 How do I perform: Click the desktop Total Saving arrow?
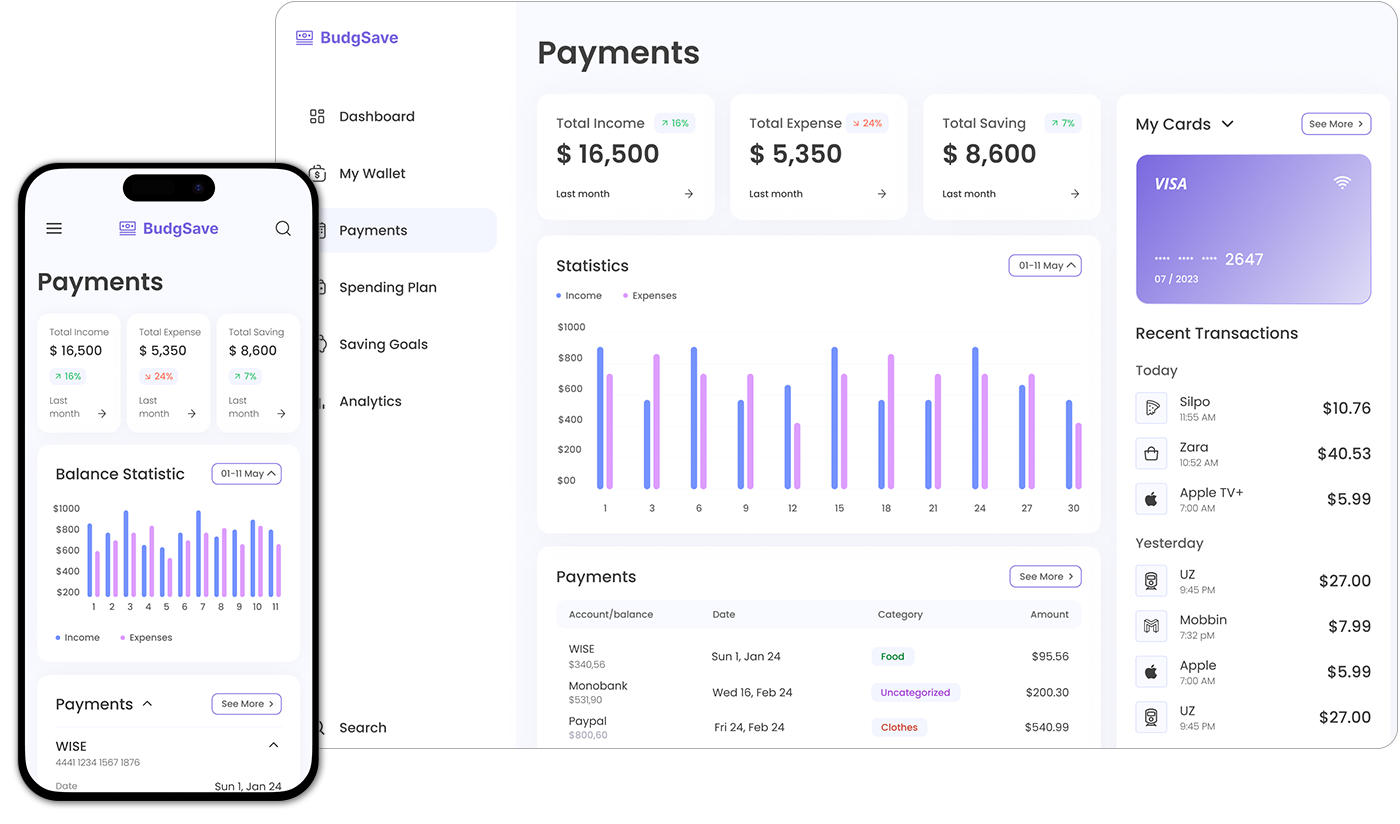click(1075, 194)
